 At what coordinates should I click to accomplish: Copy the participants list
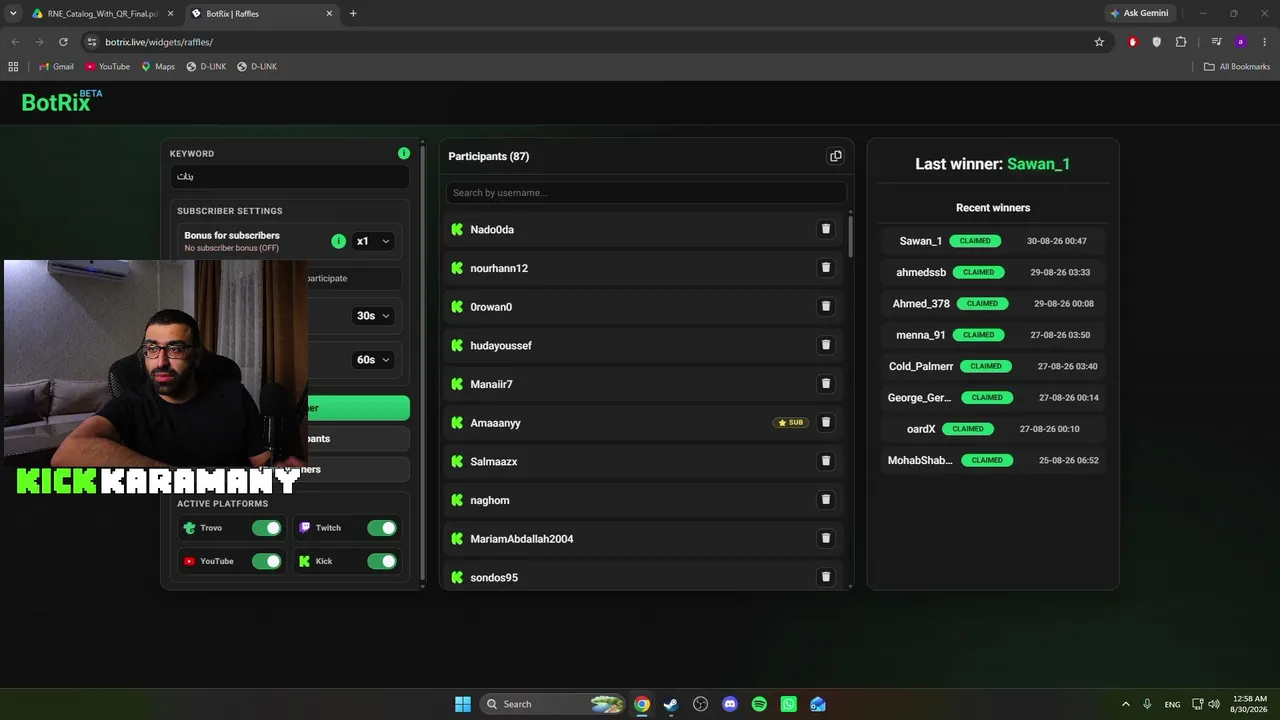[x=836, y=156]
